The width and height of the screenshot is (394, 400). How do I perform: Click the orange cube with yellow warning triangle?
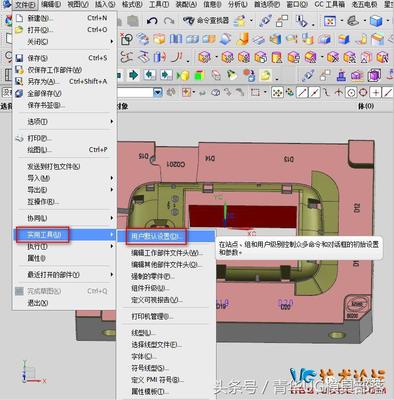click(277, 57)
